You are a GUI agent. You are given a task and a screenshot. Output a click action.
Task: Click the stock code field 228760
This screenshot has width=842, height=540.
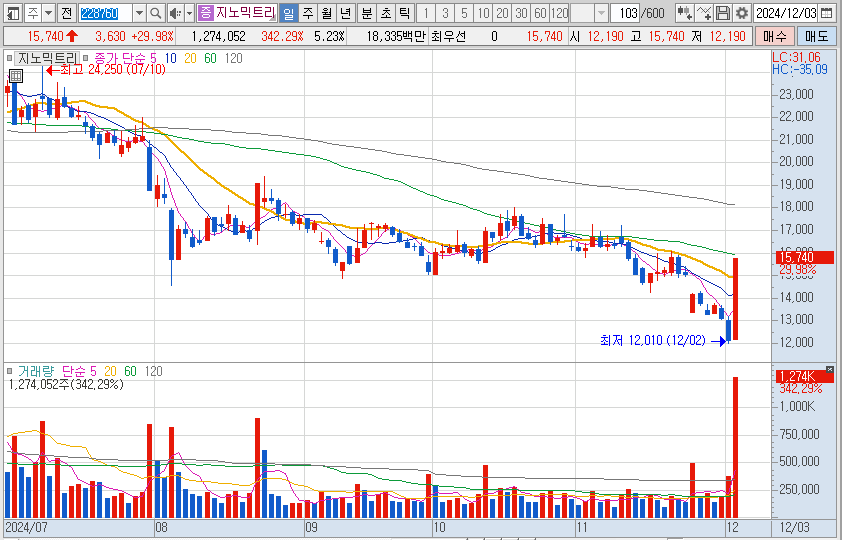click(105, 12)
